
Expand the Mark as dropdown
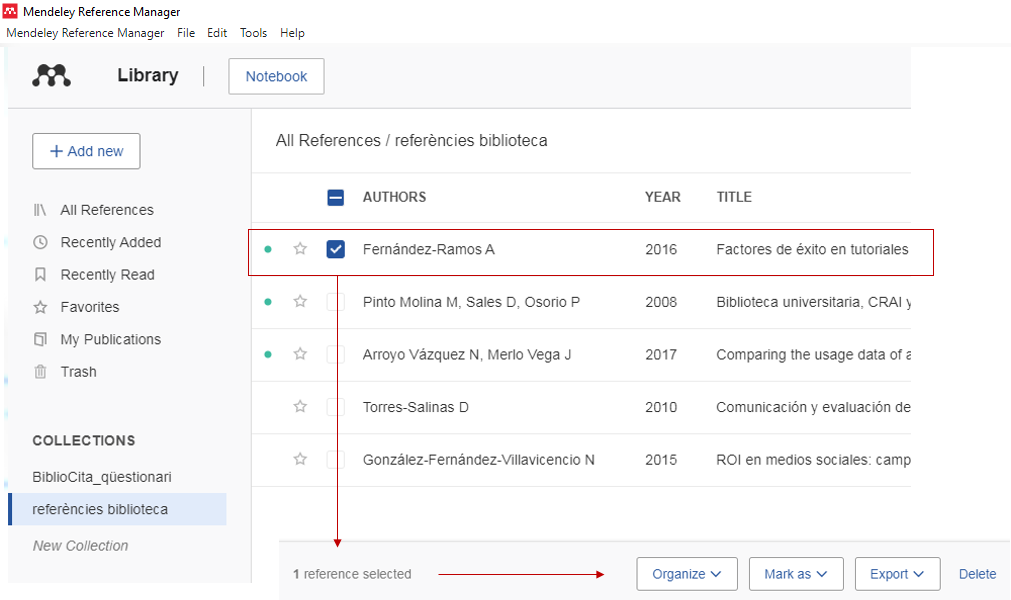[x=796, y=574]
